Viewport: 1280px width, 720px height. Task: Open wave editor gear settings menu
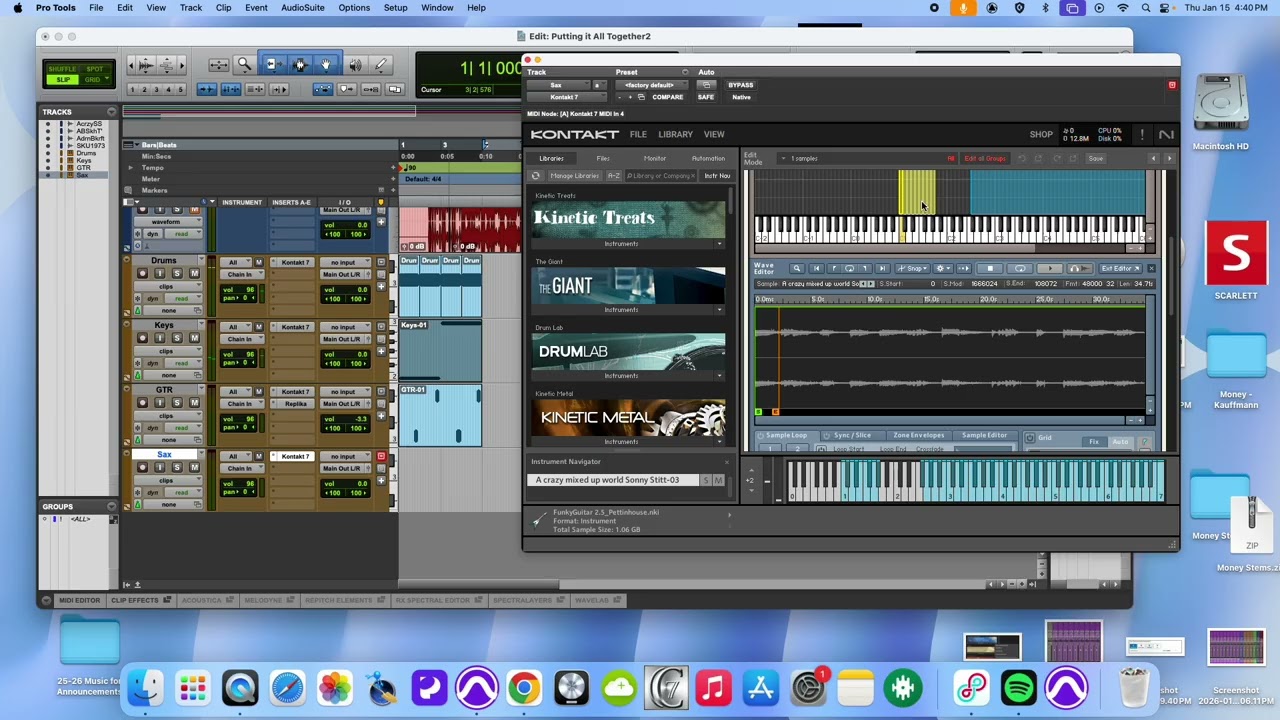[x=942, y=268]
